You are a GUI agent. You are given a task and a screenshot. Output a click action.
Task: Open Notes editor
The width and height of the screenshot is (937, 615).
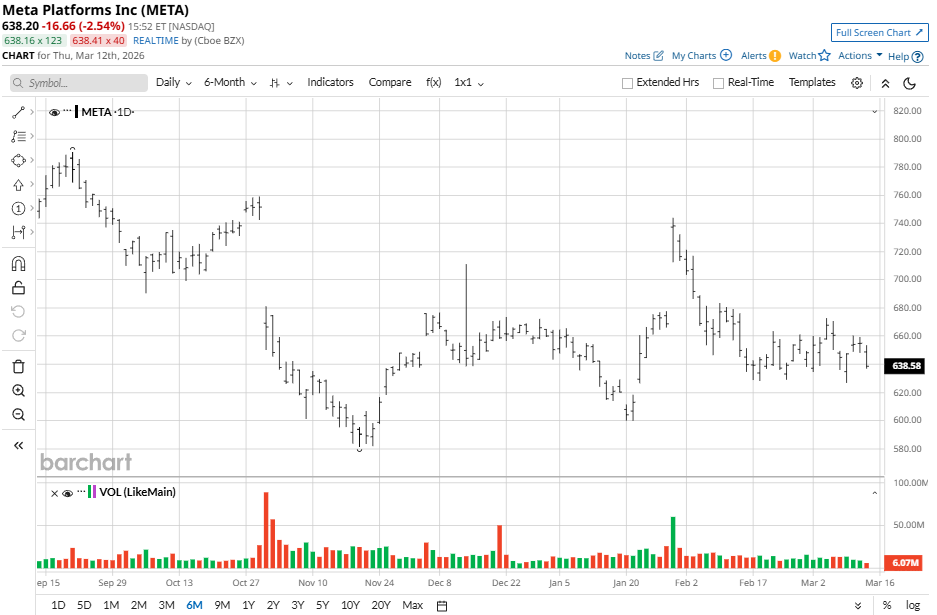pyautogui.click(x=644, y=56)
